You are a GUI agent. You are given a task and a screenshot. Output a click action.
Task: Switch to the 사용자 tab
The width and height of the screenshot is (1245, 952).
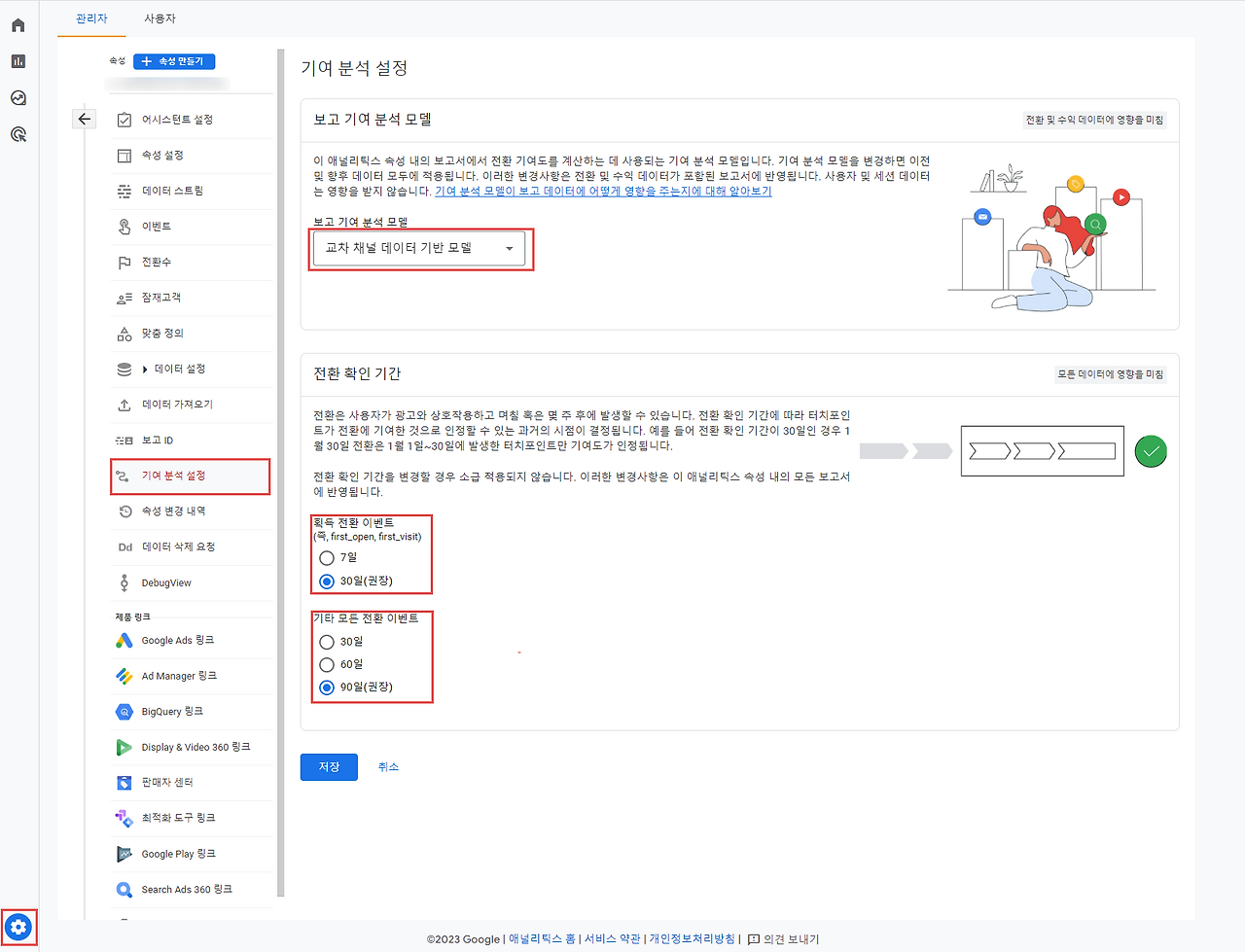click(159, 18)
